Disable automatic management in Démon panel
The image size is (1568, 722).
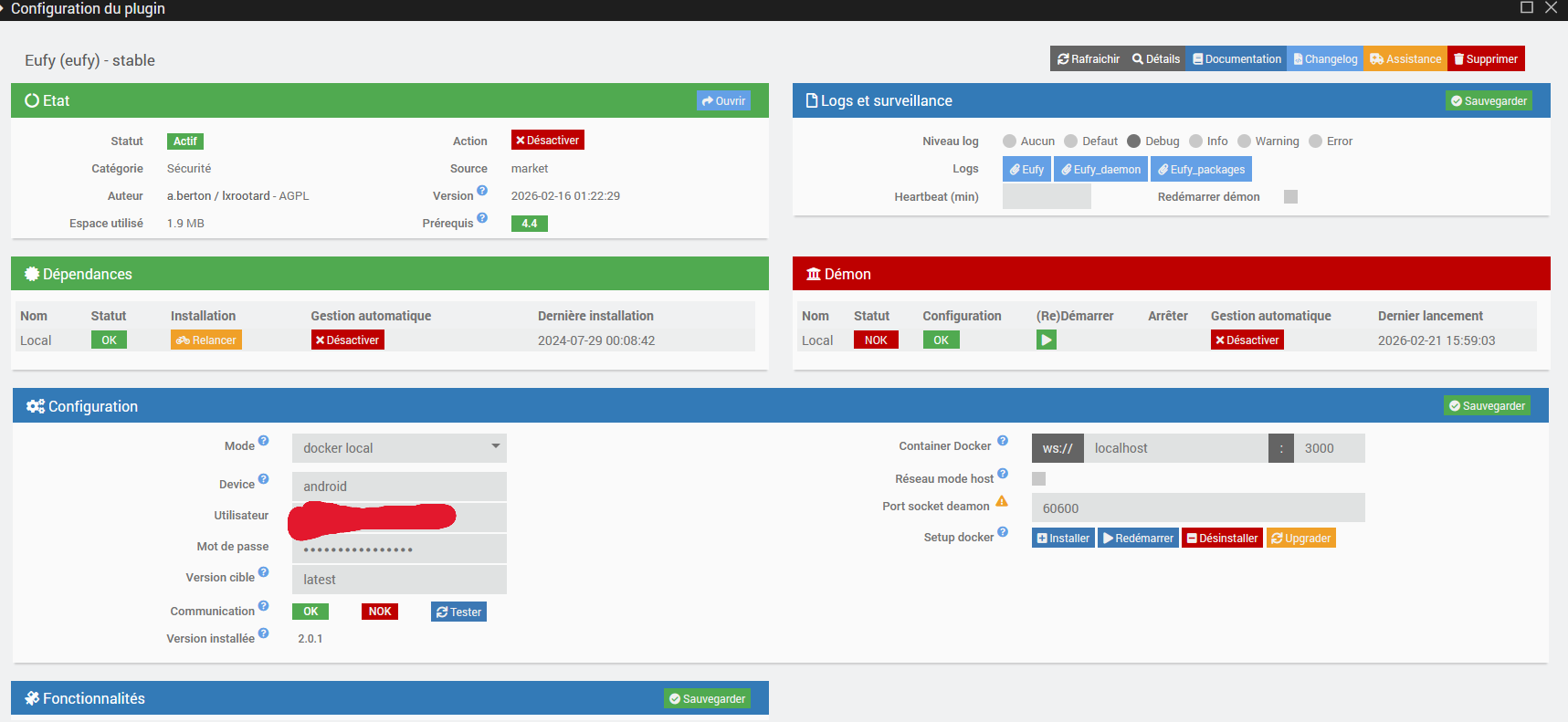point(1247,340)
